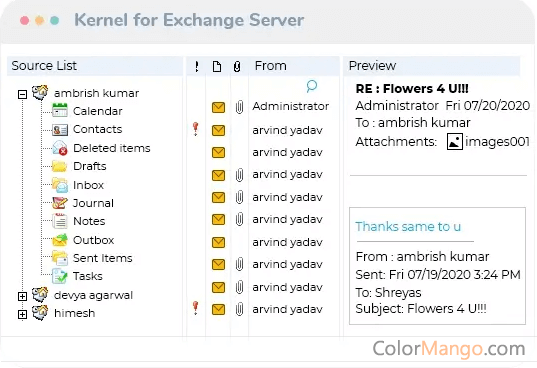Open the Tasks folder
The width and height of the screenshot is (537, 368).
pos(88,276)
